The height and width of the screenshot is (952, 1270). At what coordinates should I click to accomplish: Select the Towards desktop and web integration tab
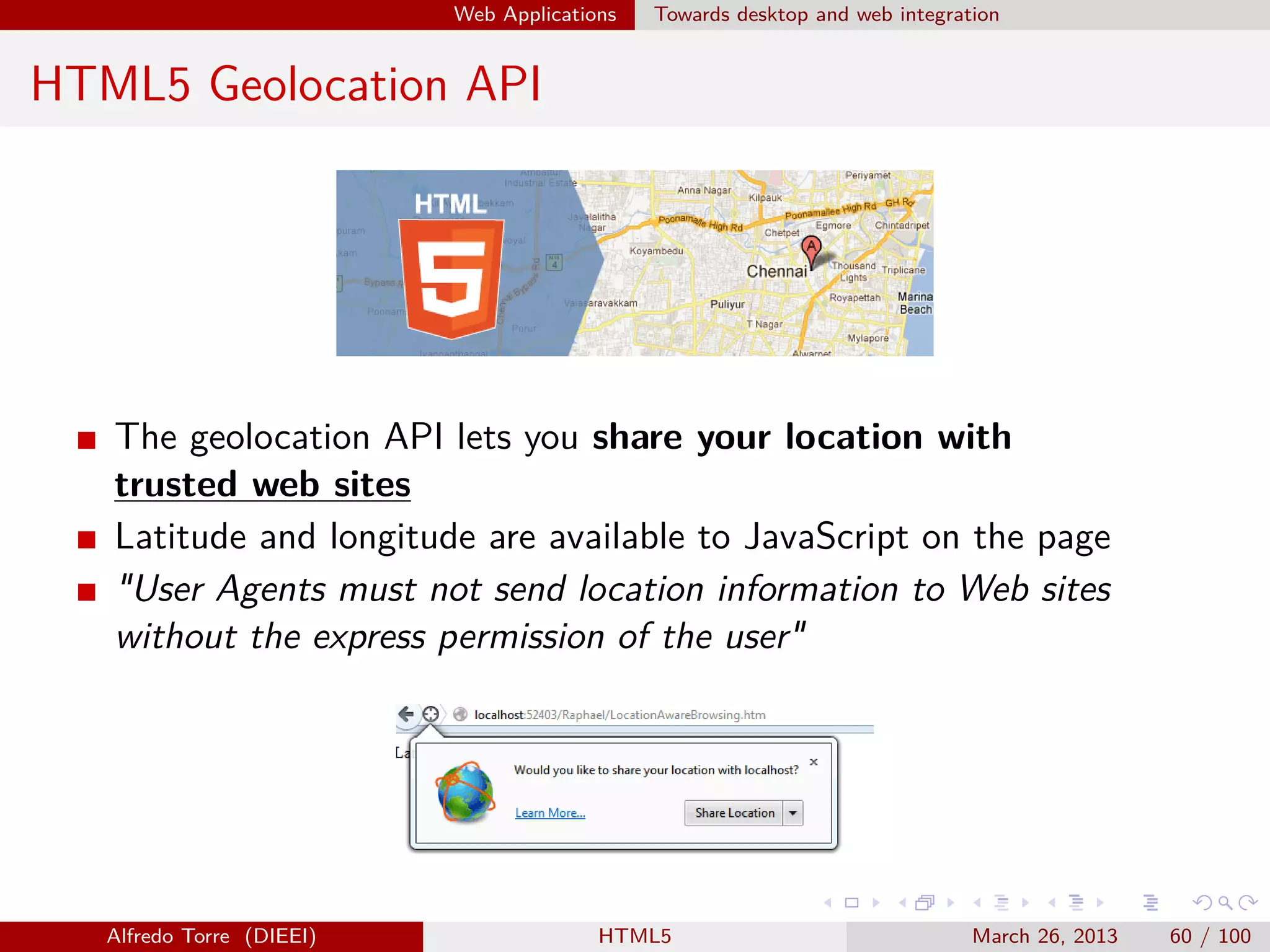[x=827, y=14]
